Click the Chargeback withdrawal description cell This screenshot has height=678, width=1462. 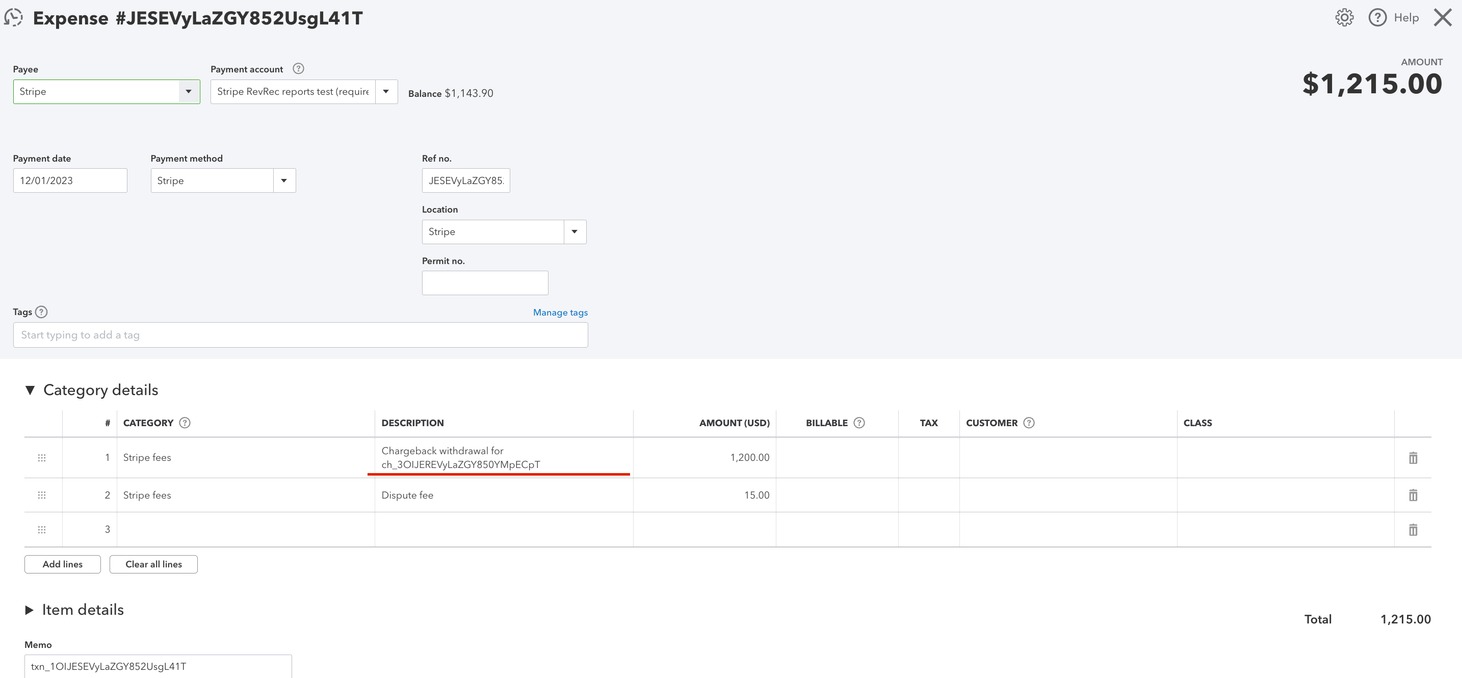pyautogui.click(x=504, y=458)
